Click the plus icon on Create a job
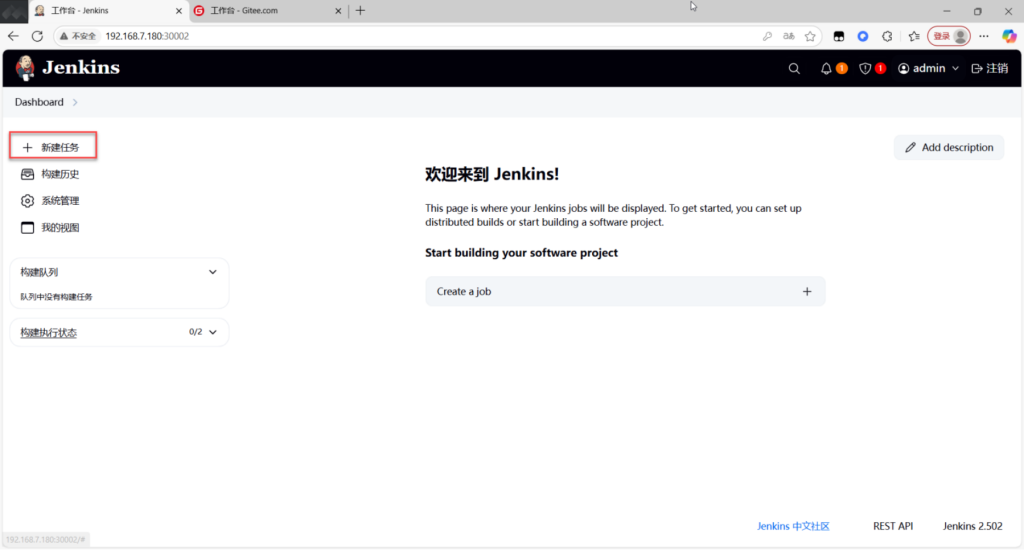1024x550 pixels. click(x=807, y=292)
